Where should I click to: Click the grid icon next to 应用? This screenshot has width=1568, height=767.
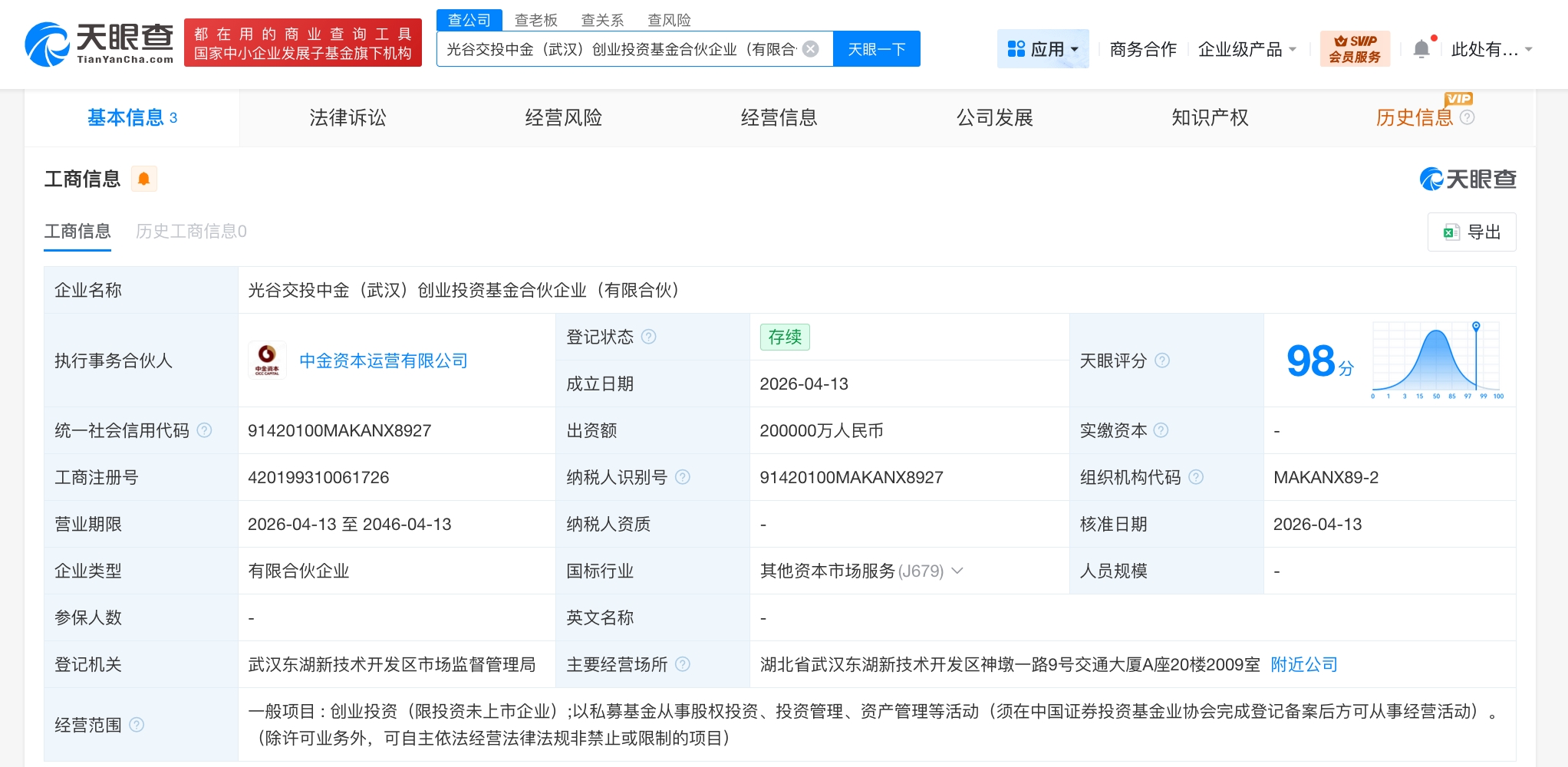tap(1016, 48)
